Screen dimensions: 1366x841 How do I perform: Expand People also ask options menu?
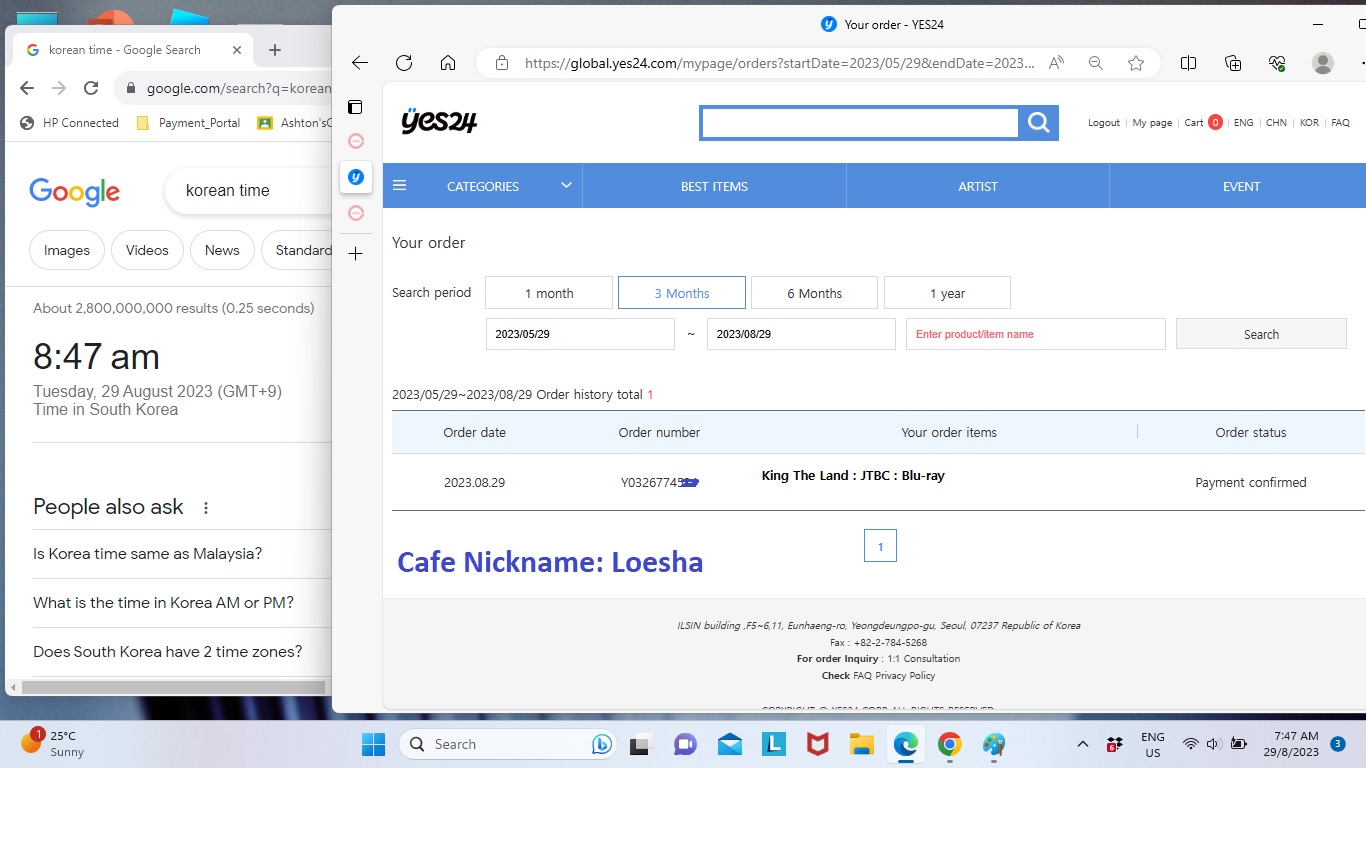tap(206, 508)
